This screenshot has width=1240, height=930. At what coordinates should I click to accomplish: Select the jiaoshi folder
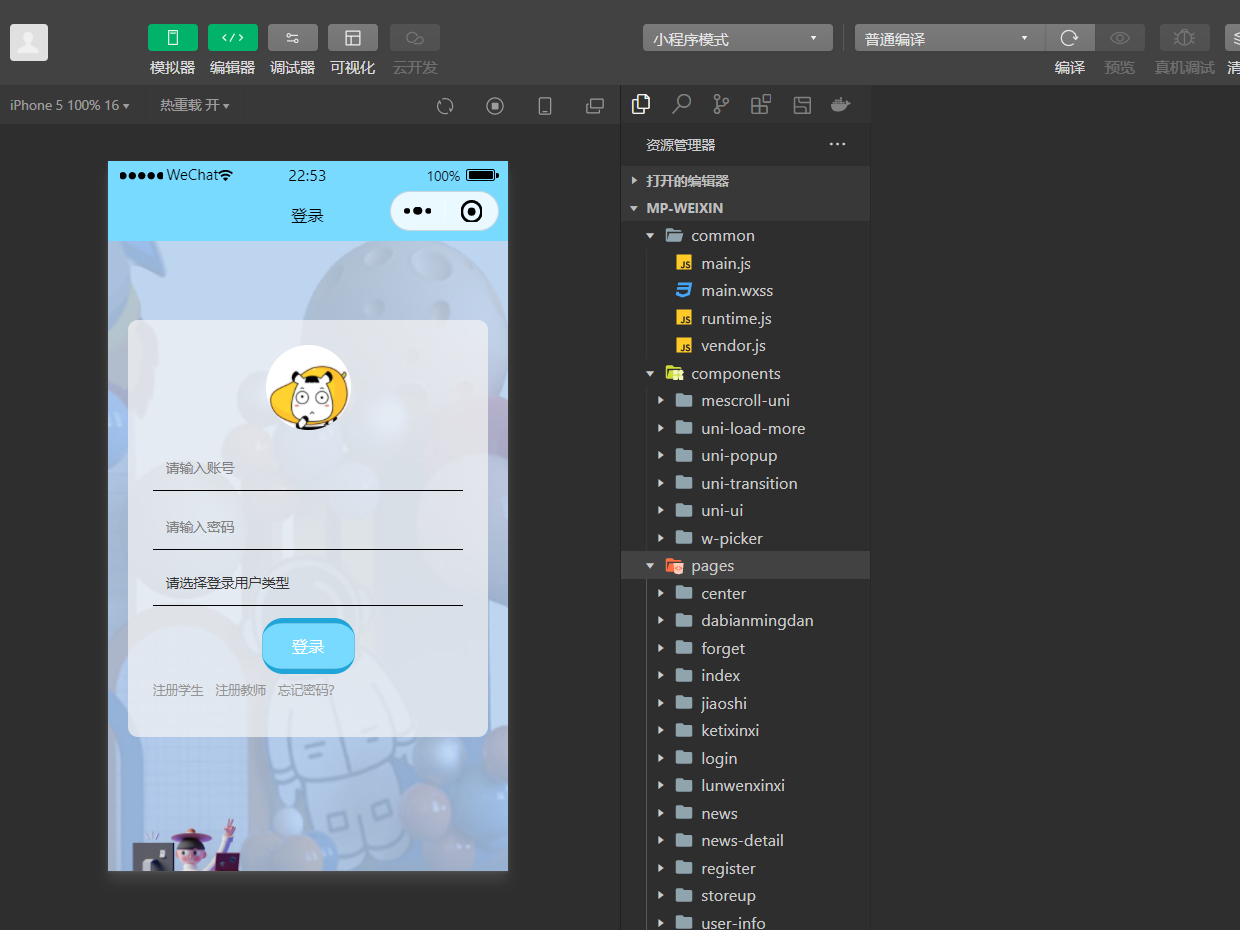pos(745,703)
